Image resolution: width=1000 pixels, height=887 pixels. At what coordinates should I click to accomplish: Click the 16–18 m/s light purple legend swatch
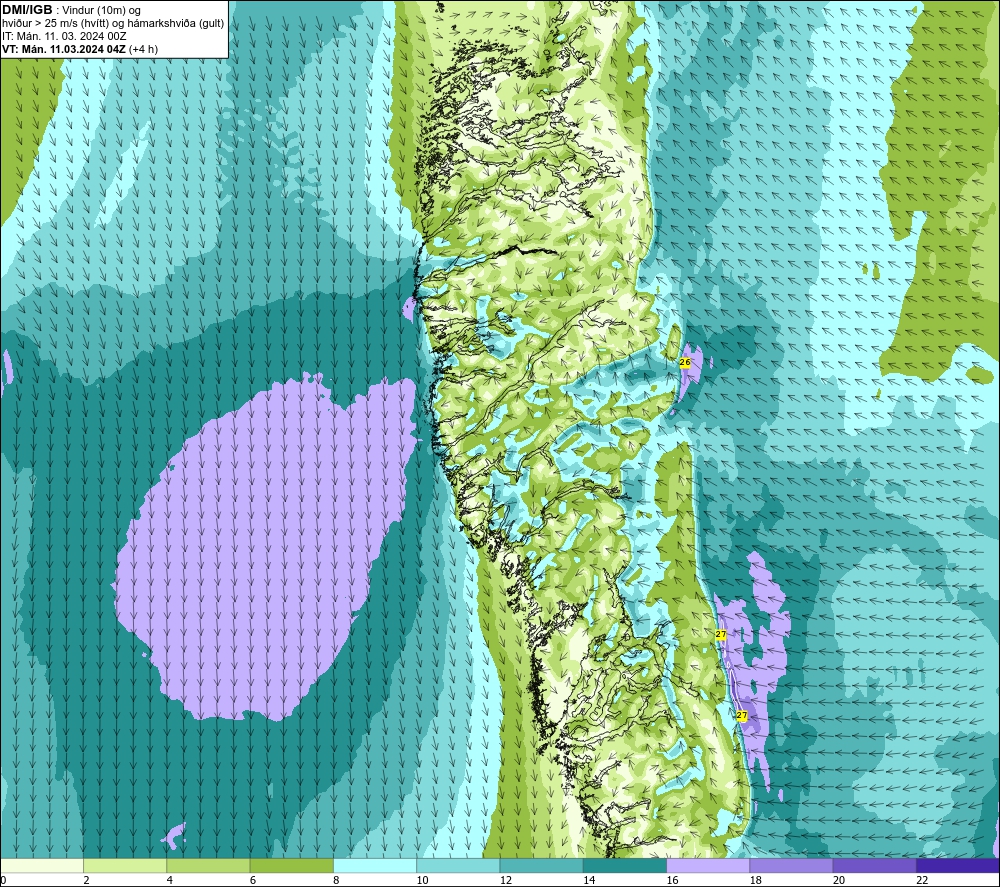point(708,865)
